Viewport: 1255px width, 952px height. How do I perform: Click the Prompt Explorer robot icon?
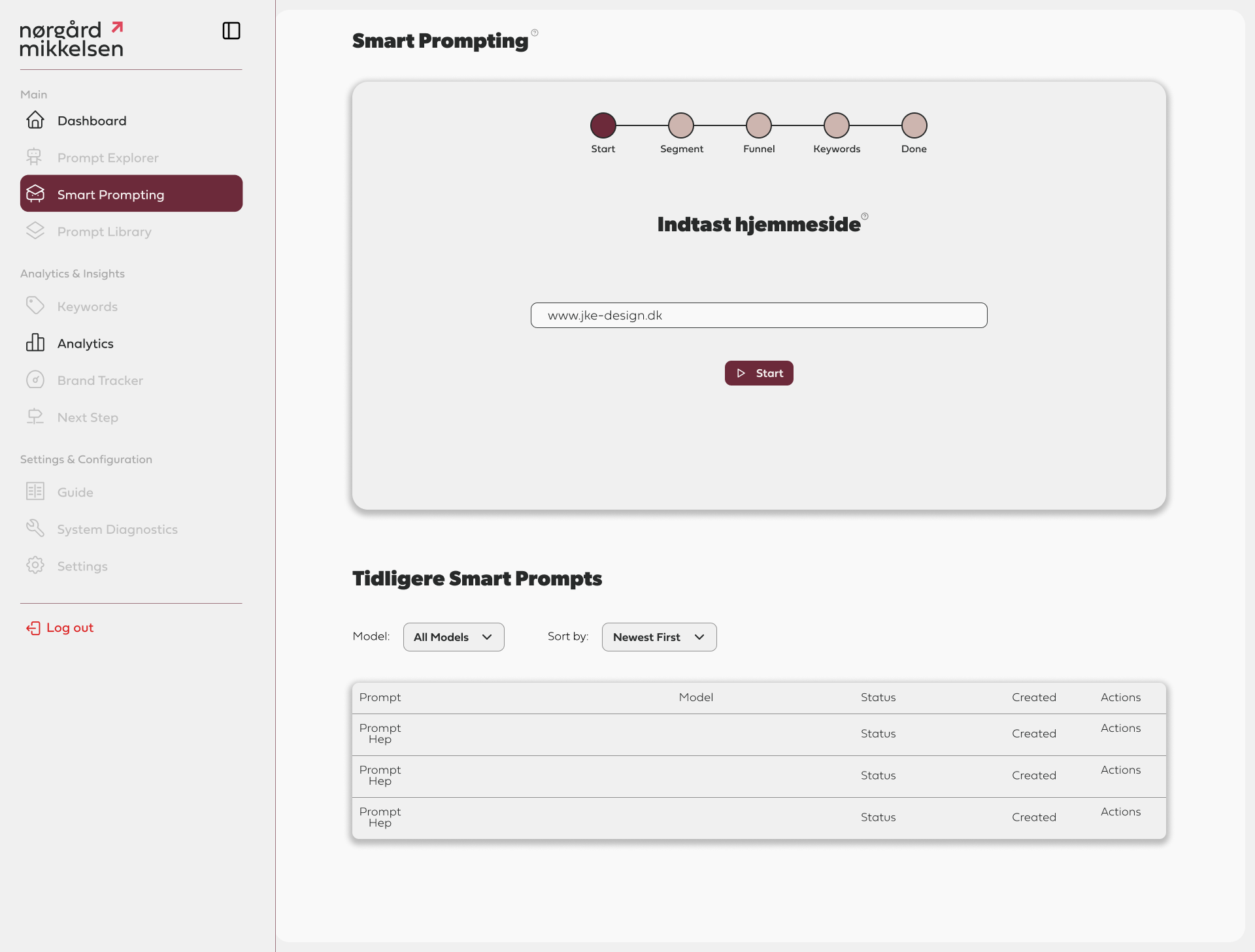coord(35,157)
